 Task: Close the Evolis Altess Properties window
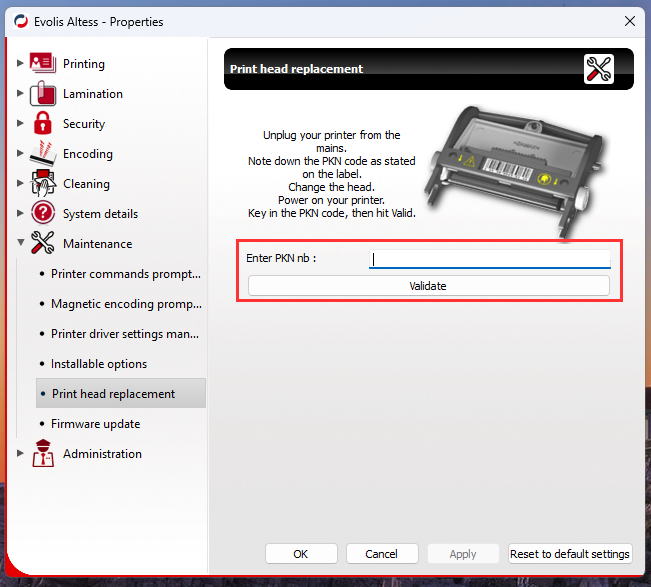[630, 21]
